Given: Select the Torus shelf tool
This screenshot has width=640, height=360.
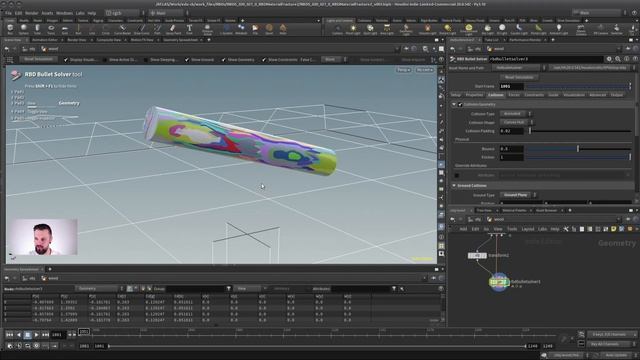Looking at the screenshot, I should [51, 29].
